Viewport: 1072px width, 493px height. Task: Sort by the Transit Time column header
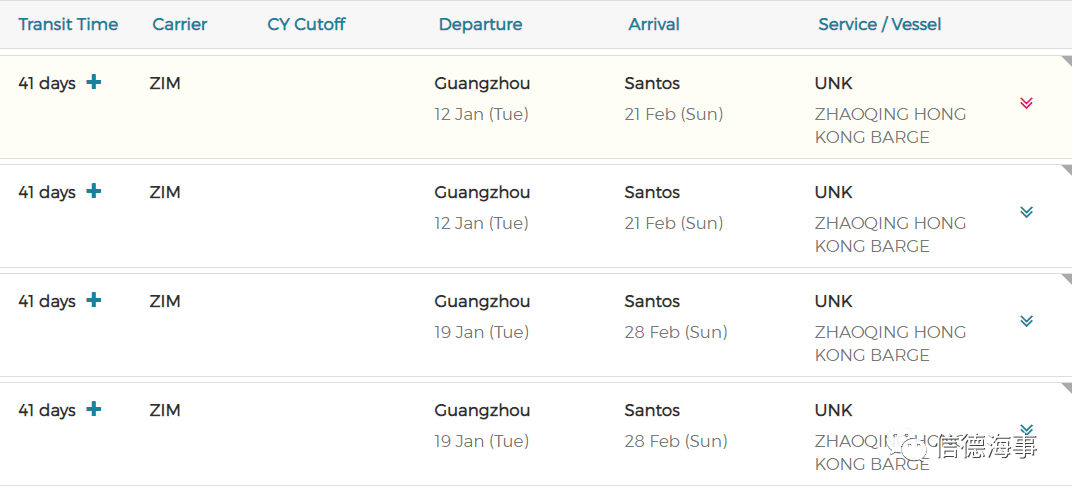tap(68, 25)
